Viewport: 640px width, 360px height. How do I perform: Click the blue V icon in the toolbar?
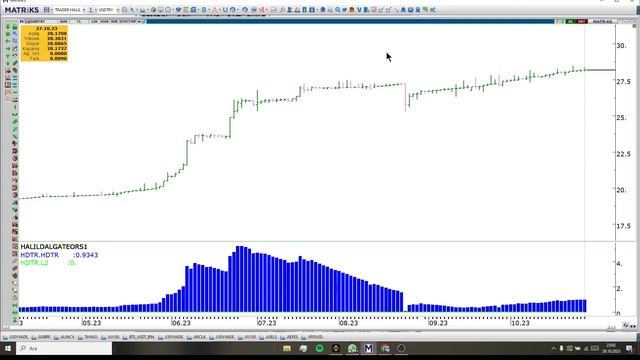click(x=359, y=10)
